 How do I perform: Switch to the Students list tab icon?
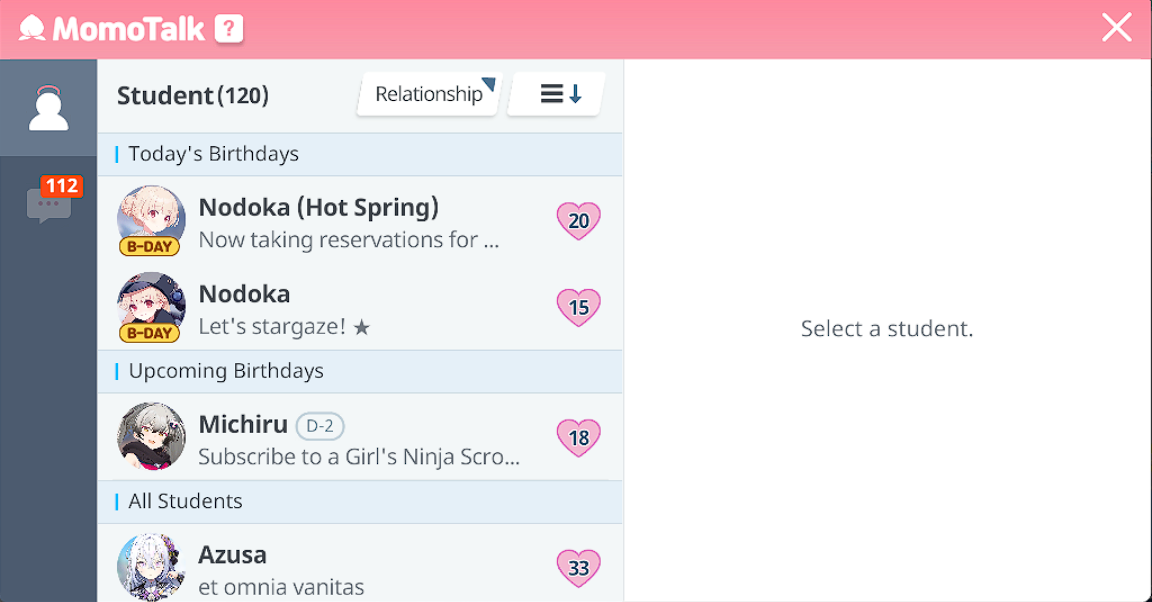click(x=48, y=108)
